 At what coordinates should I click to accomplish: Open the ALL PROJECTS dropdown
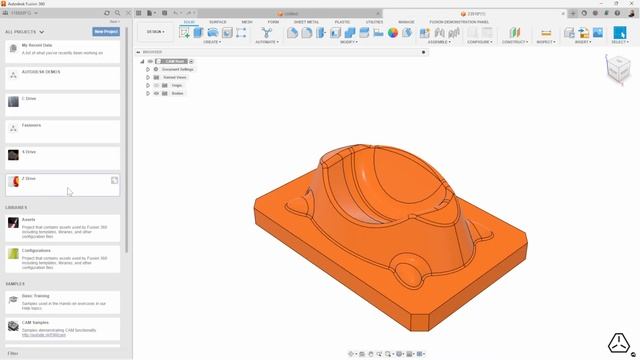click(x=24, y=32)
